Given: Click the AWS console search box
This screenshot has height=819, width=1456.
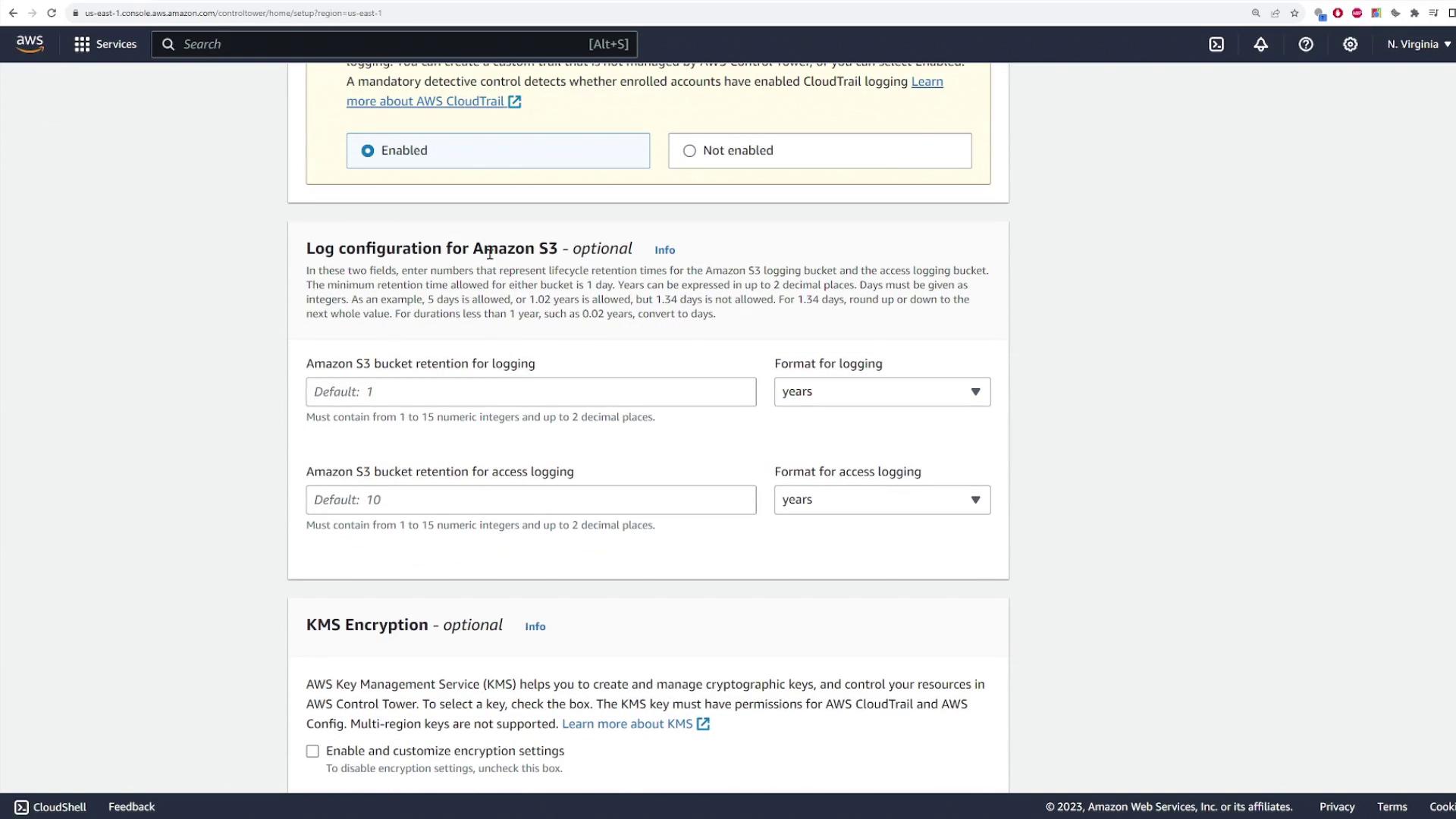Looking at the screenshot, I should pyautogui.click(x=394, y=44).
